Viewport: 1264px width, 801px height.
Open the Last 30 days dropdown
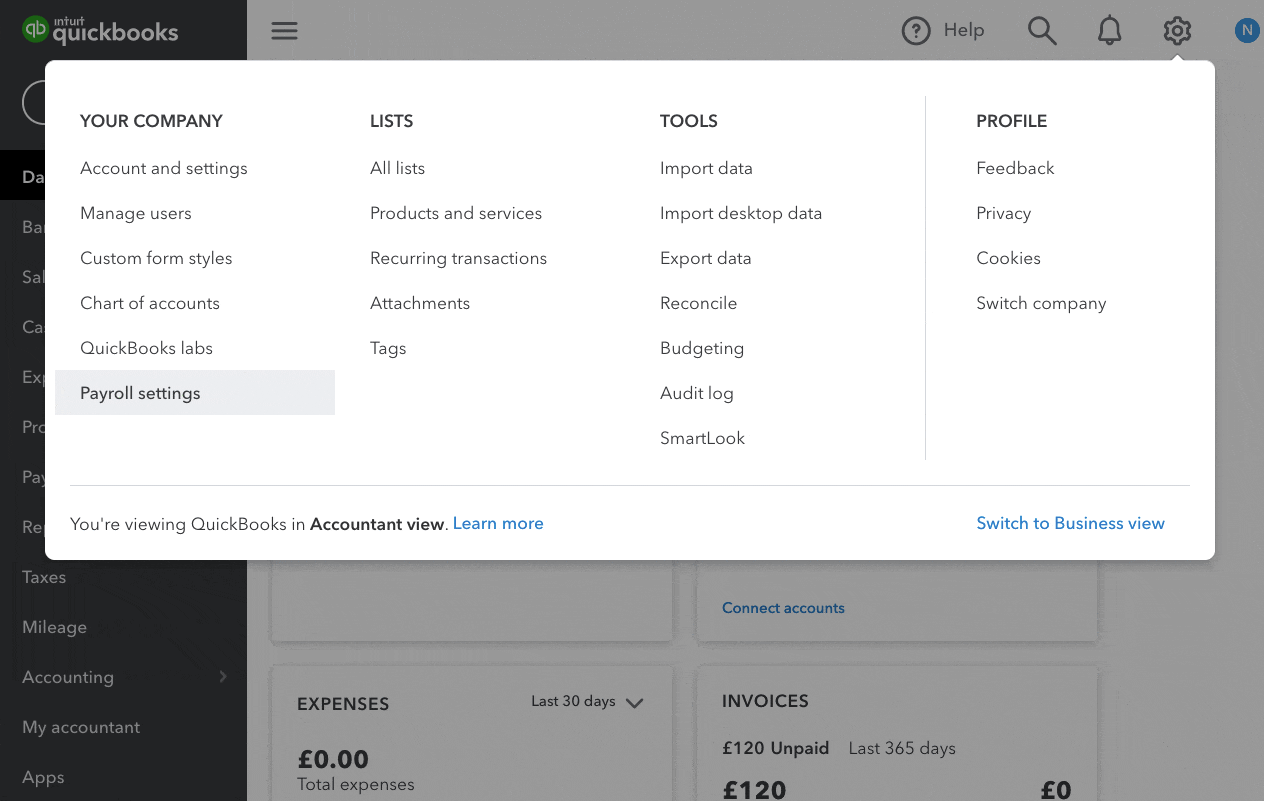[587, 702]
